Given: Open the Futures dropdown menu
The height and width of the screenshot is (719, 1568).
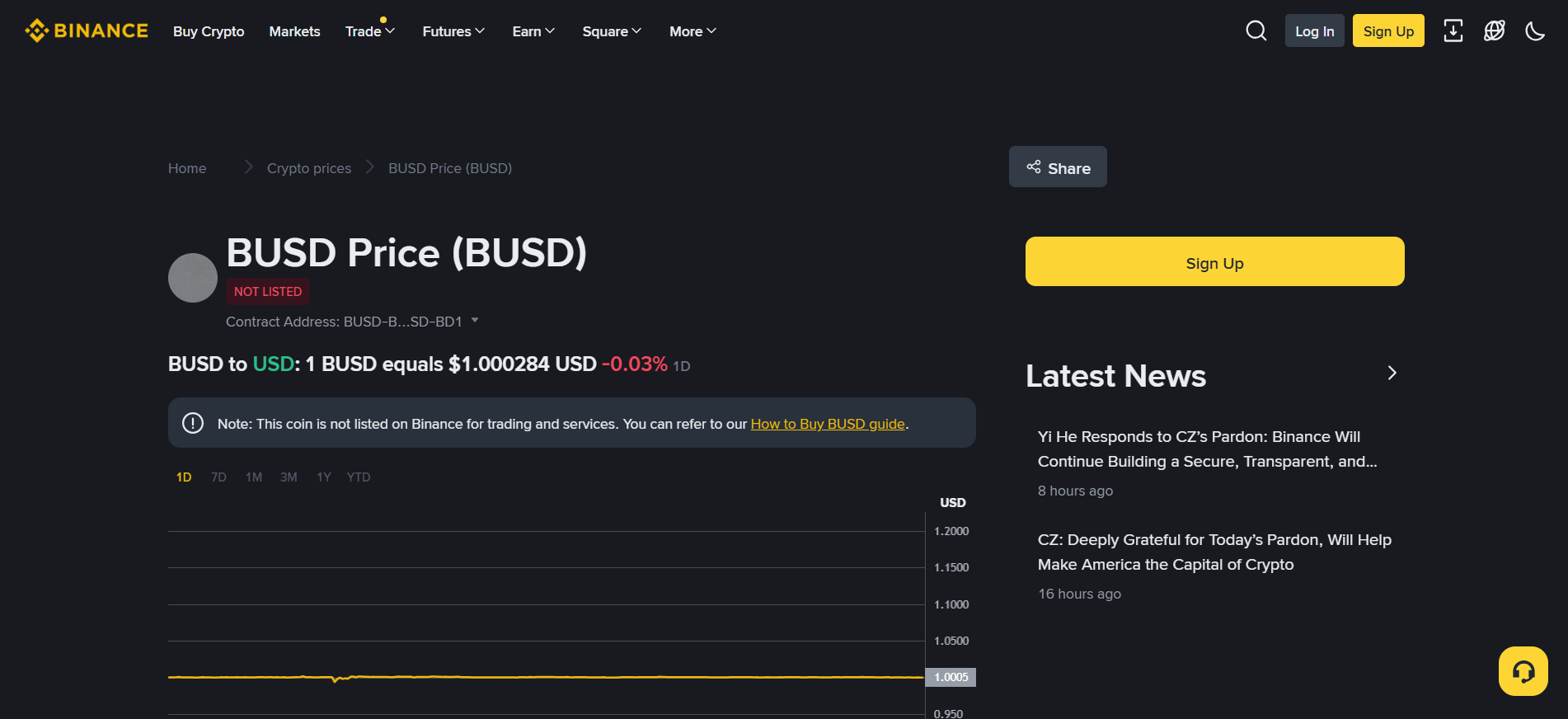Looking at the screenshot, I should point(453,31).
